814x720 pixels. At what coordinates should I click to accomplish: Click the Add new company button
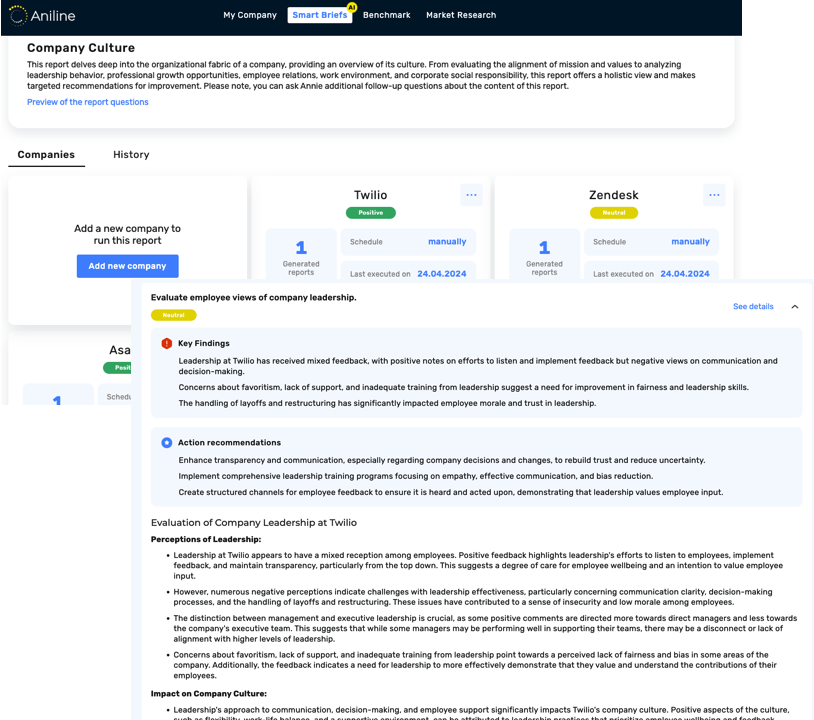[128, 266]
